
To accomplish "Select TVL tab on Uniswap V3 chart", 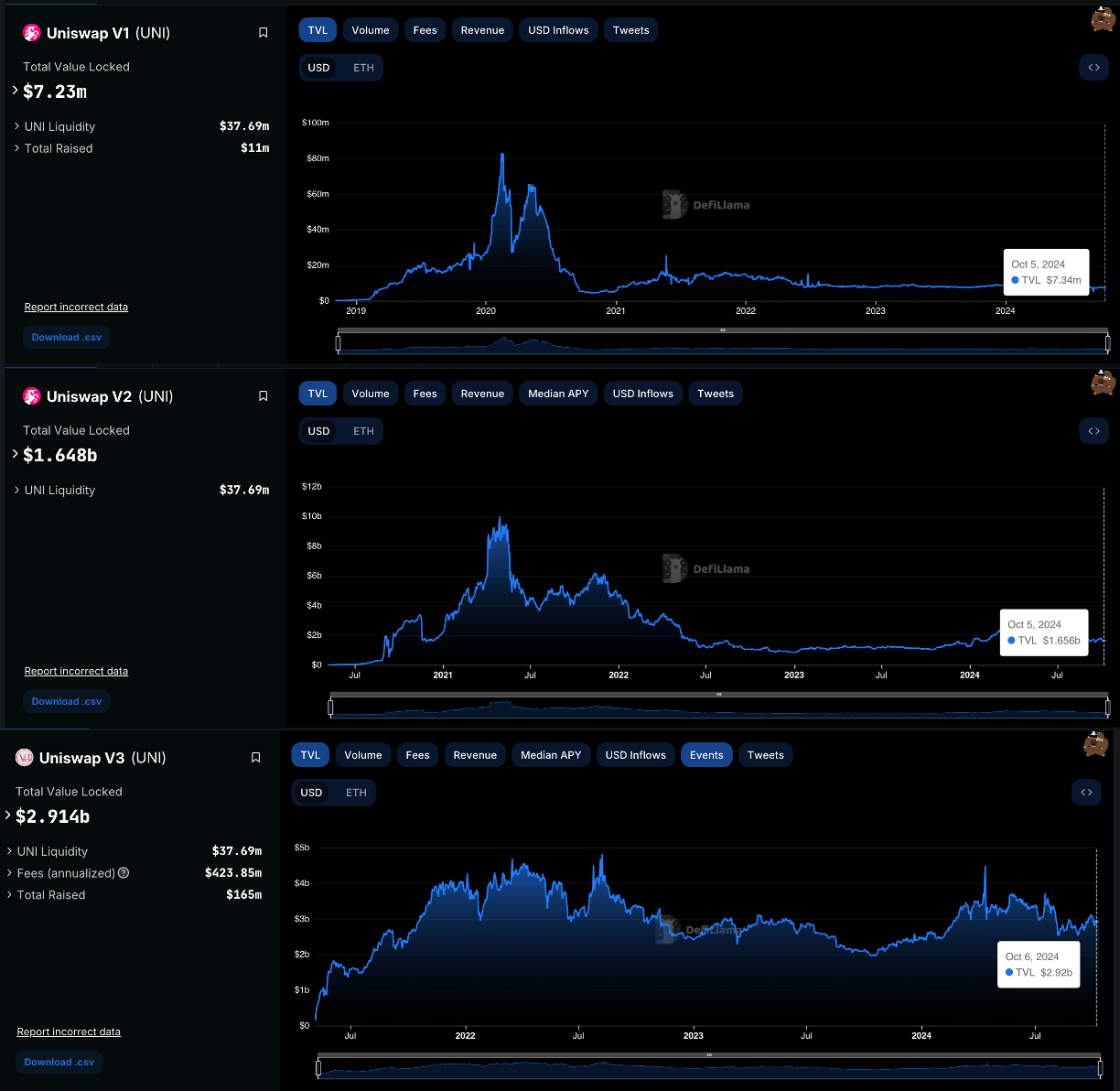I will (x=310, y=755).
